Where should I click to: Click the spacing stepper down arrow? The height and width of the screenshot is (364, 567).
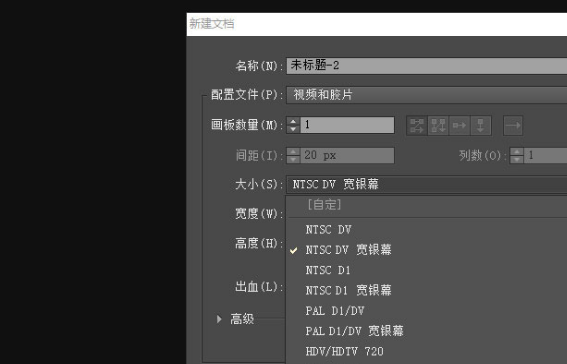pyautogui.click(x=293, y=159)
